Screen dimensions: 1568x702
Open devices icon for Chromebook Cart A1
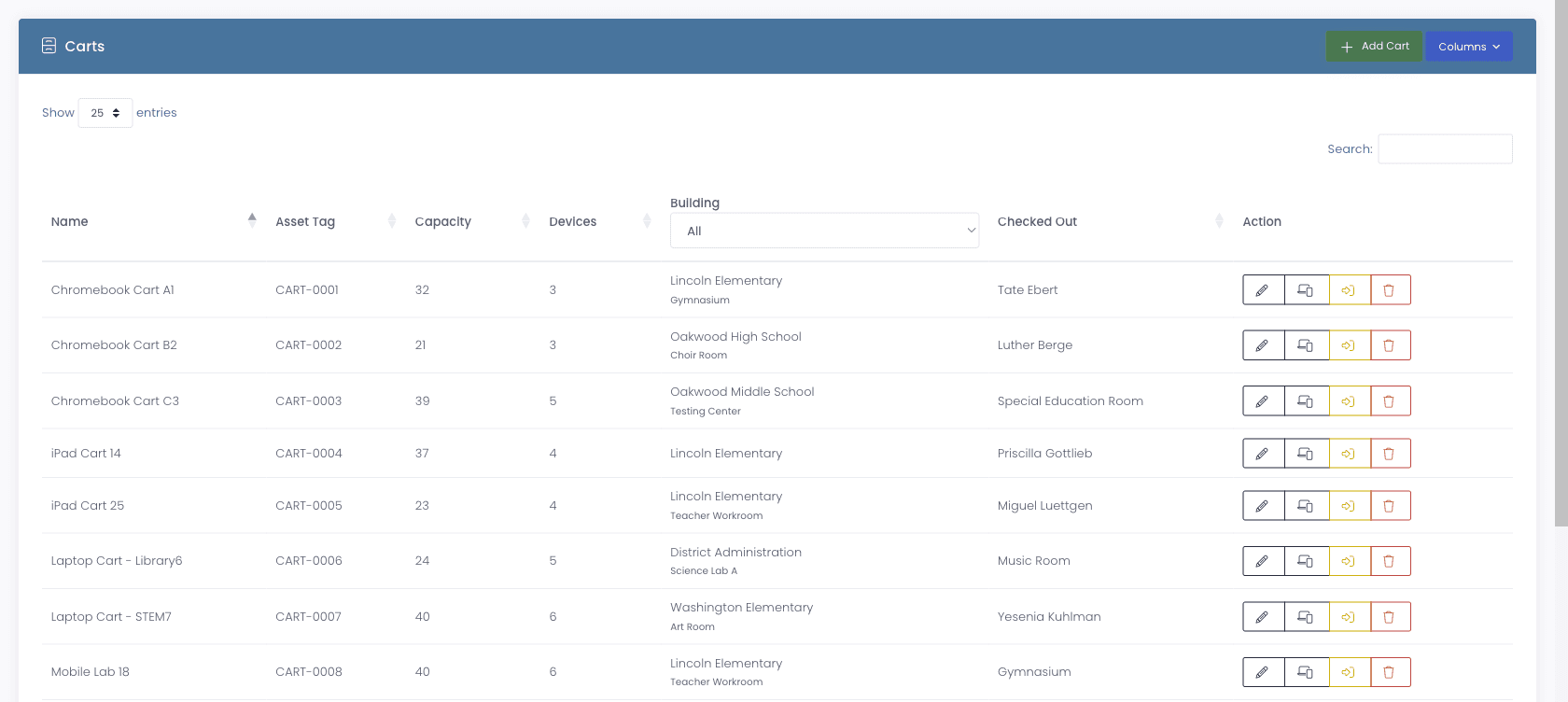click(x=1306, y=289)
